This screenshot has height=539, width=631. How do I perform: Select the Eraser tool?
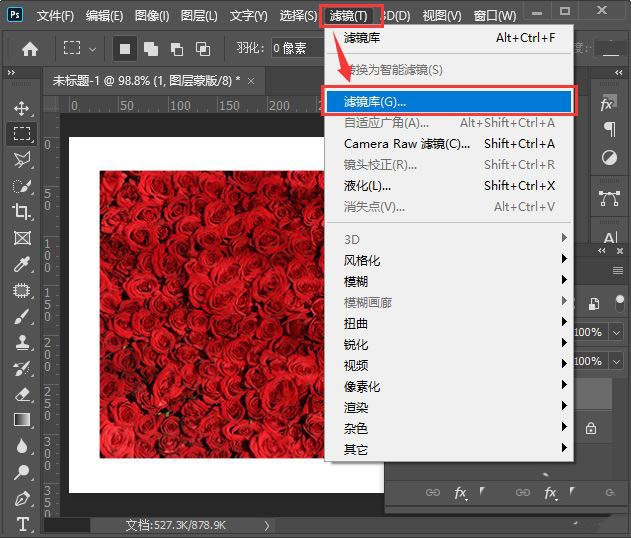pyautogui.click(x=22, y=394)
